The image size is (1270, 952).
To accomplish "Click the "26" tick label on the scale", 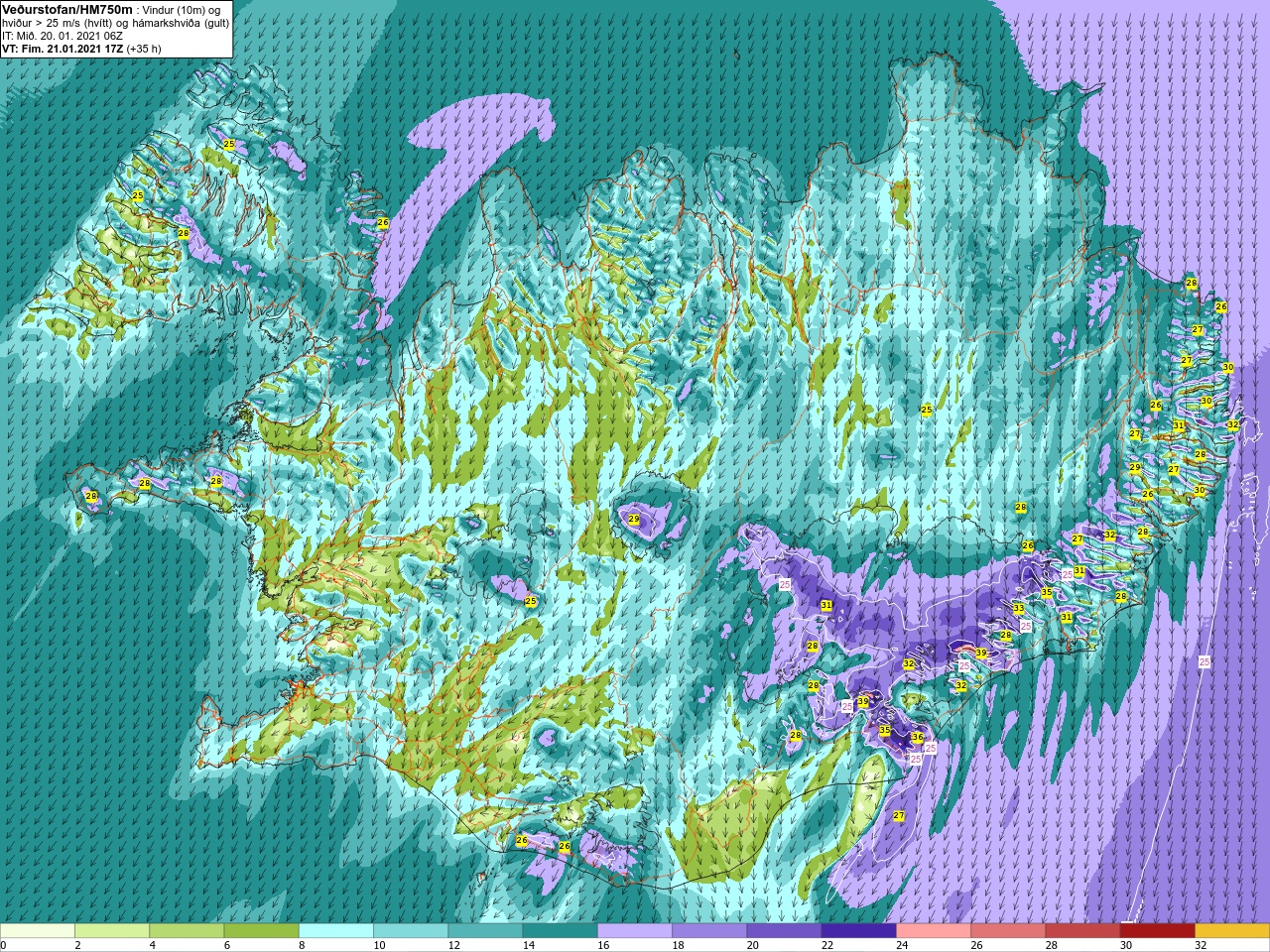I will coord(976,945).
